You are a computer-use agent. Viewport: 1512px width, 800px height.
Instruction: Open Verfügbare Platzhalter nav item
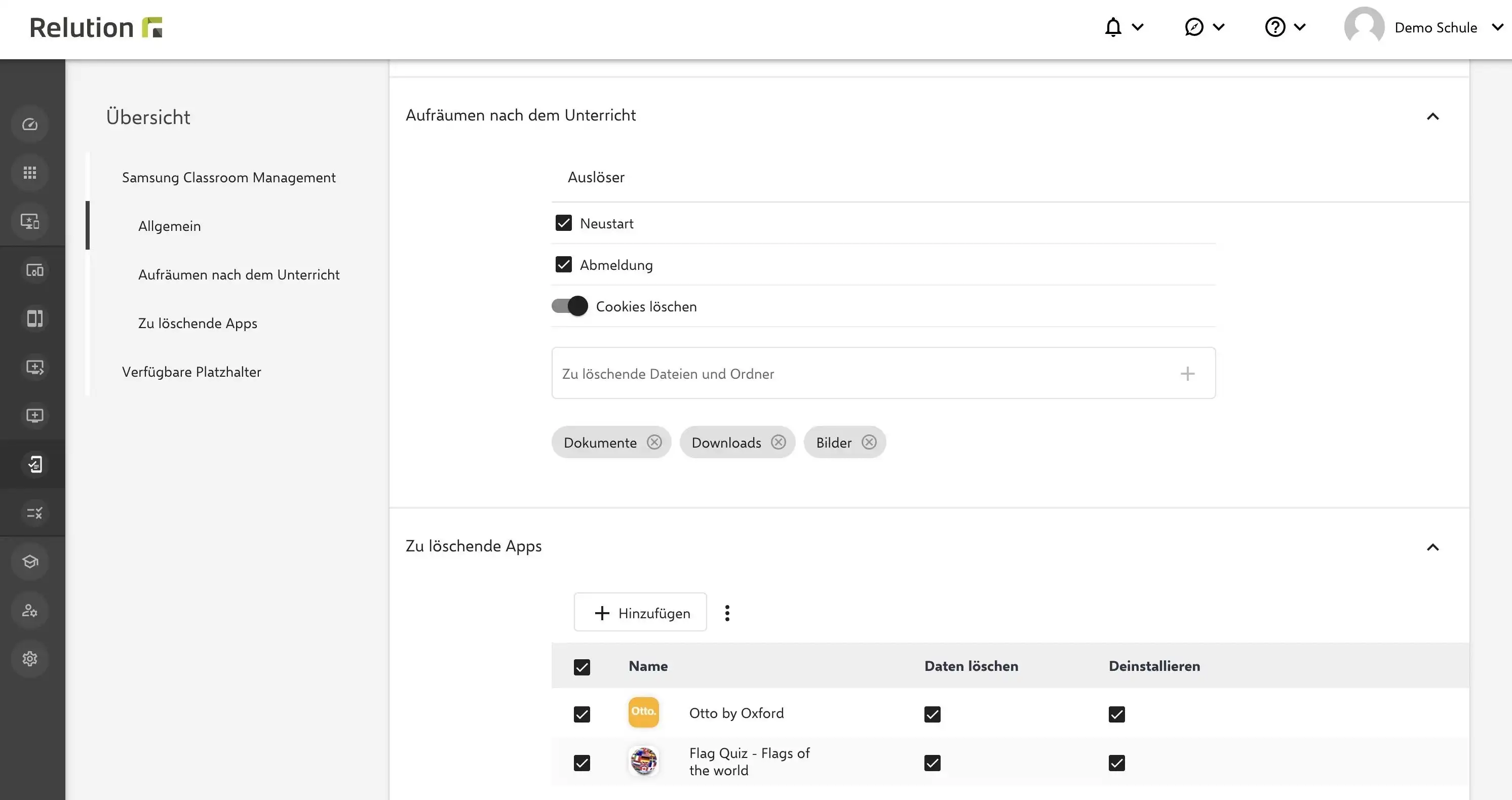click(x=191, y=372)
